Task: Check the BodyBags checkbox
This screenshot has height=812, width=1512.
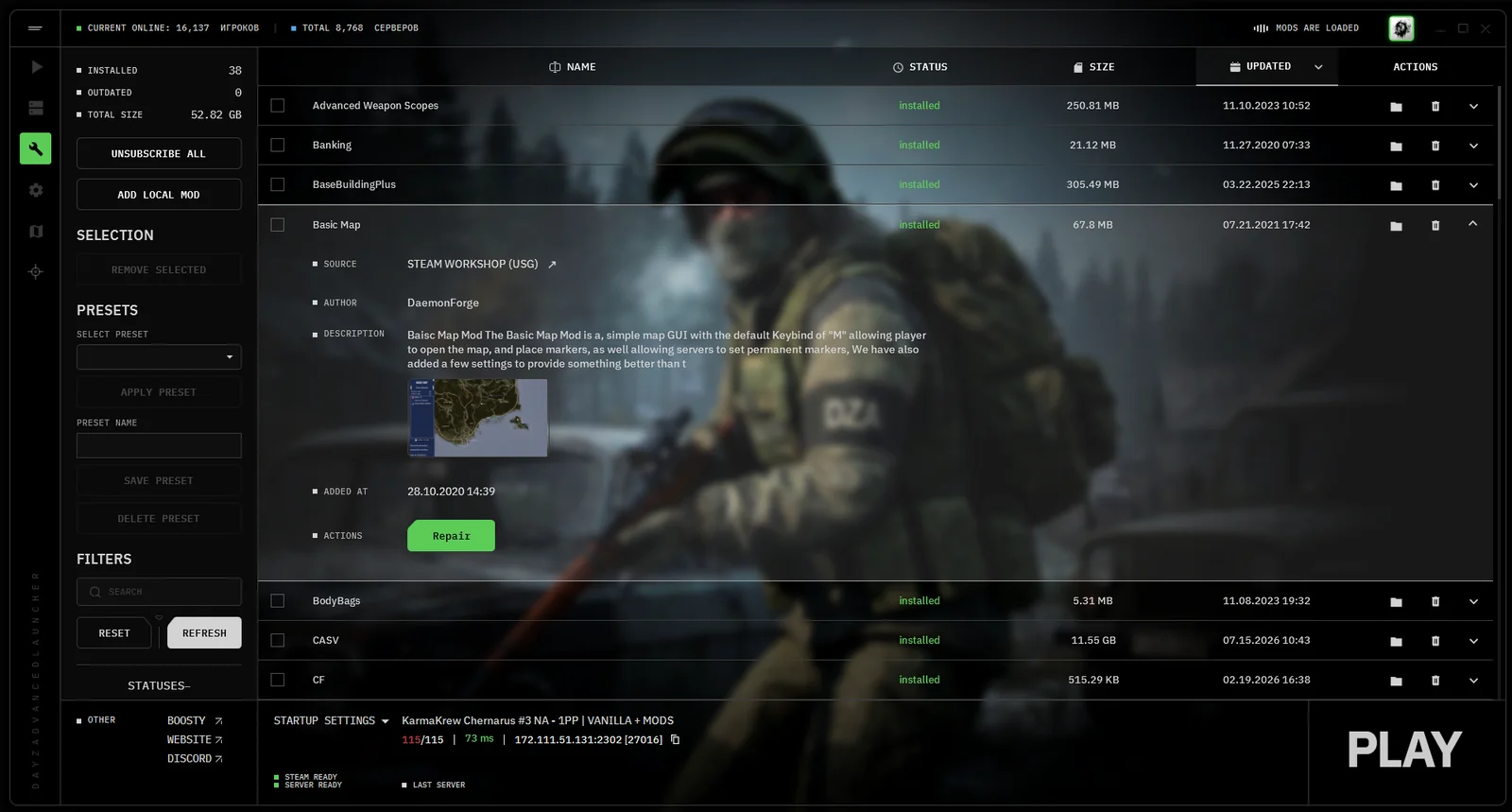Action: click(x=278, y=601)
